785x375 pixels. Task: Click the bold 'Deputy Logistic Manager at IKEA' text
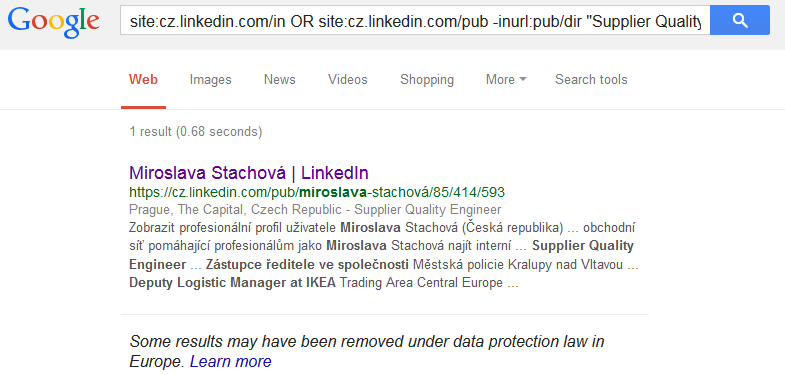pyautogui.click(x=233, y=283)
